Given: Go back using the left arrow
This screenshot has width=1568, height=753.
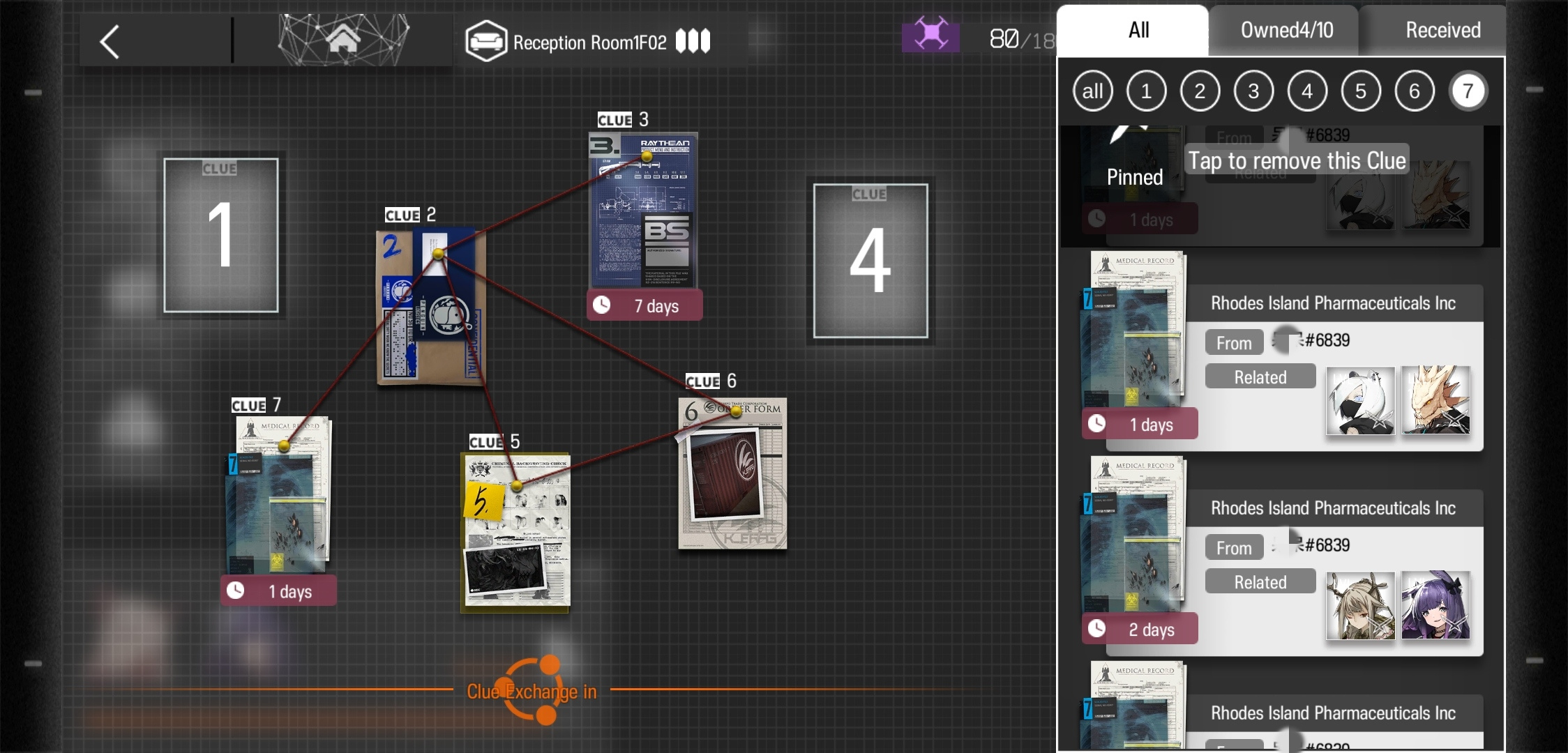Looking at the screenshot, I should click(x=110, y=42).
